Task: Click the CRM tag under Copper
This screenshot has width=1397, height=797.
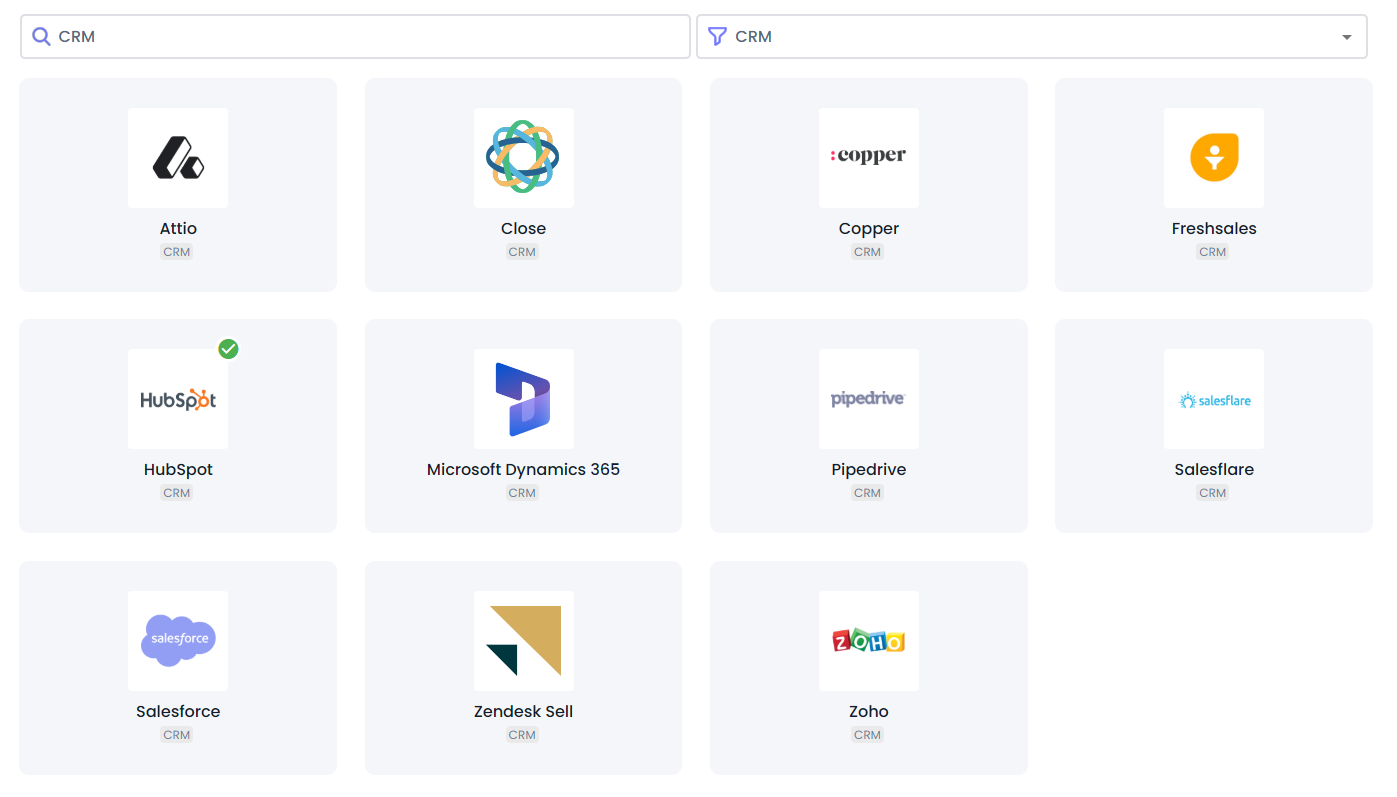Action: click(x=867, y=252)
